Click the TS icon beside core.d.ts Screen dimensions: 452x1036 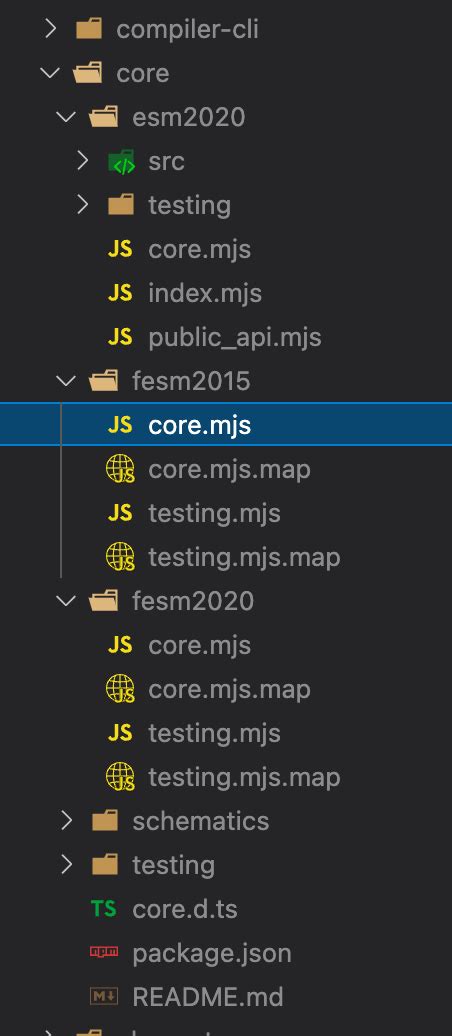pos(104,909)
